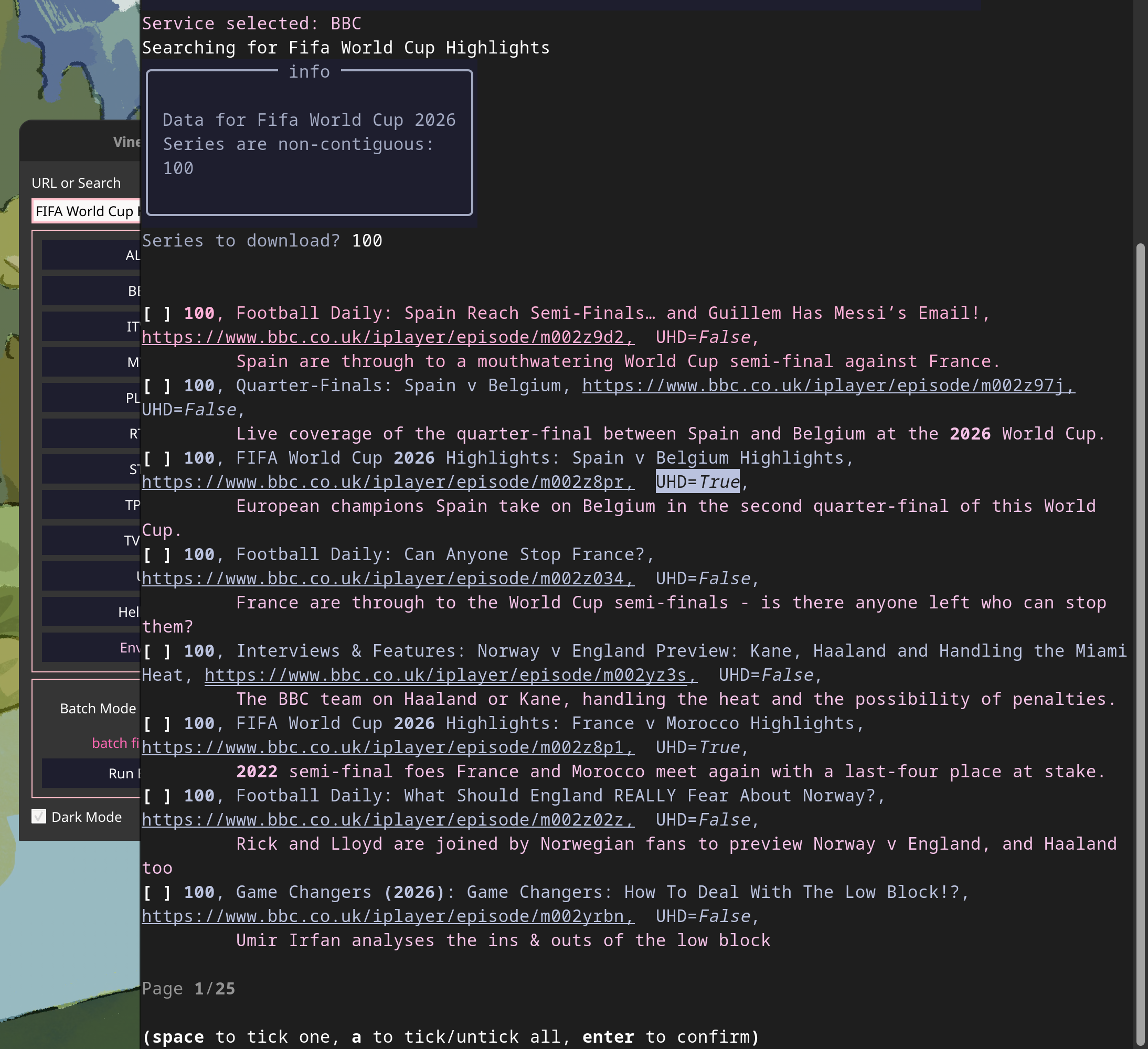Viewport: 1148px width, 1049px height.
Task: Tick checkbox for Spain v Belgium Highlights
Action: tap(156, 457)
